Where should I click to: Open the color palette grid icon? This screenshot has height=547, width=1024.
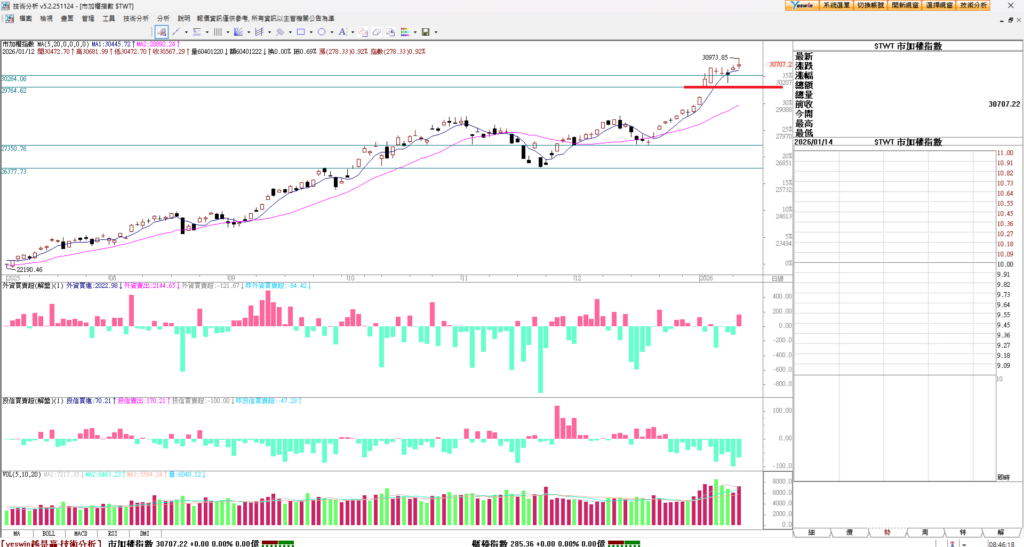405,32
